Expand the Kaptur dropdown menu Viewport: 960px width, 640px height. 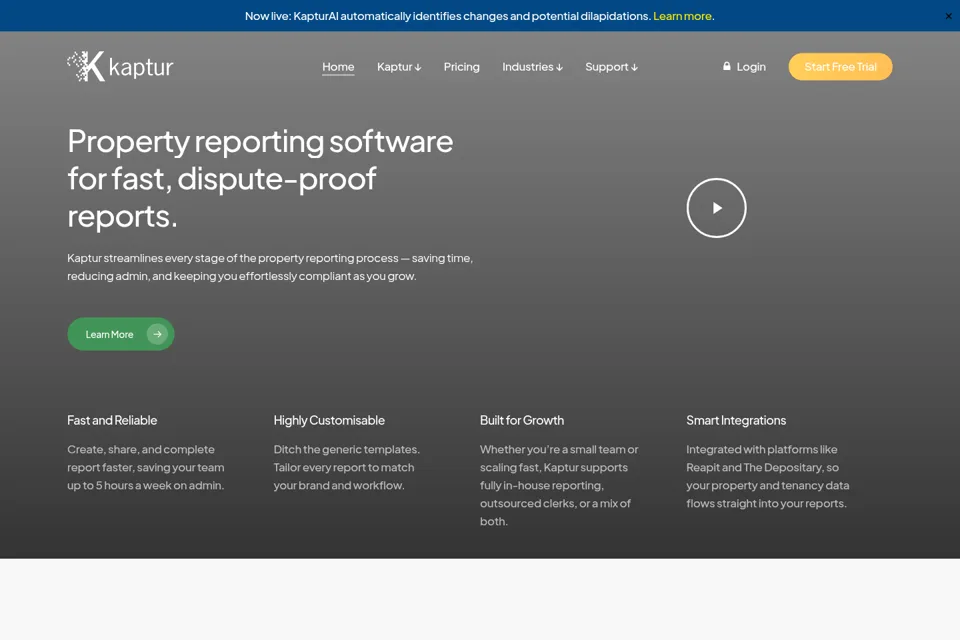(399, 67)
